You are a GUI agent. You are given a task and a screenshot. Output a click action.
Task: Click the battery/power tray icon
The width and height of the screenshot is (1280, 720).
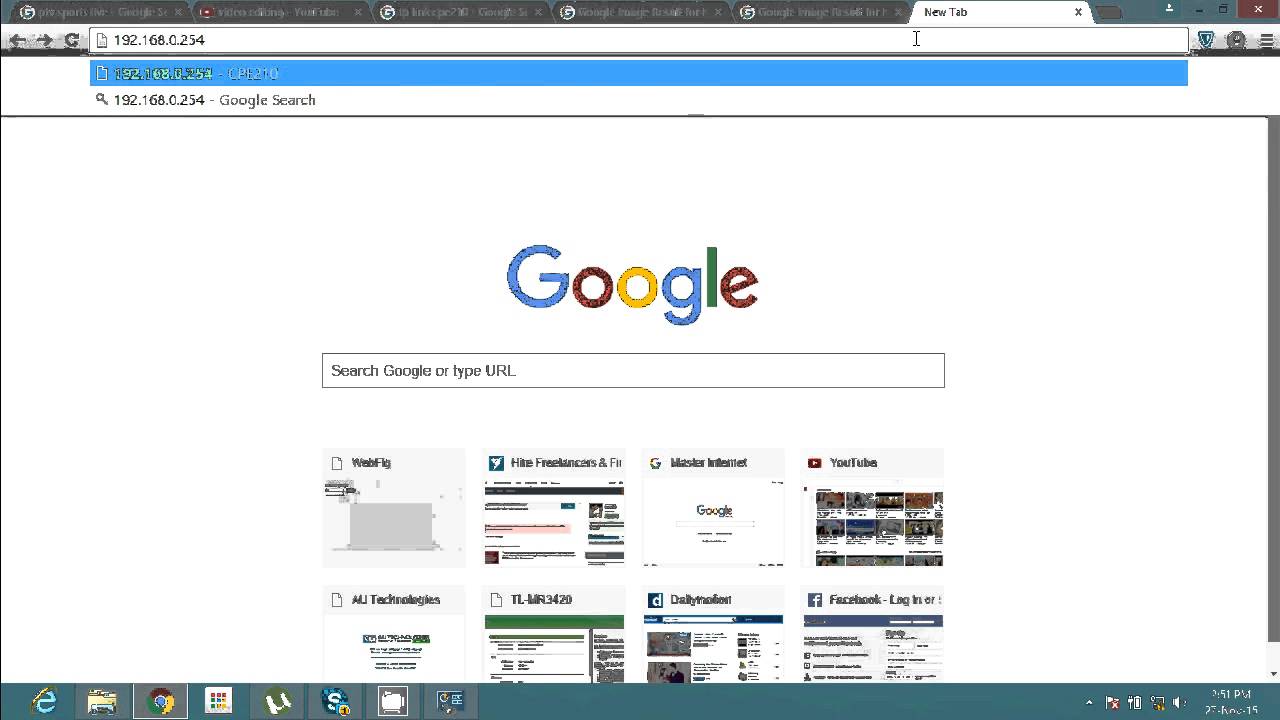(x=1135, y=703)
